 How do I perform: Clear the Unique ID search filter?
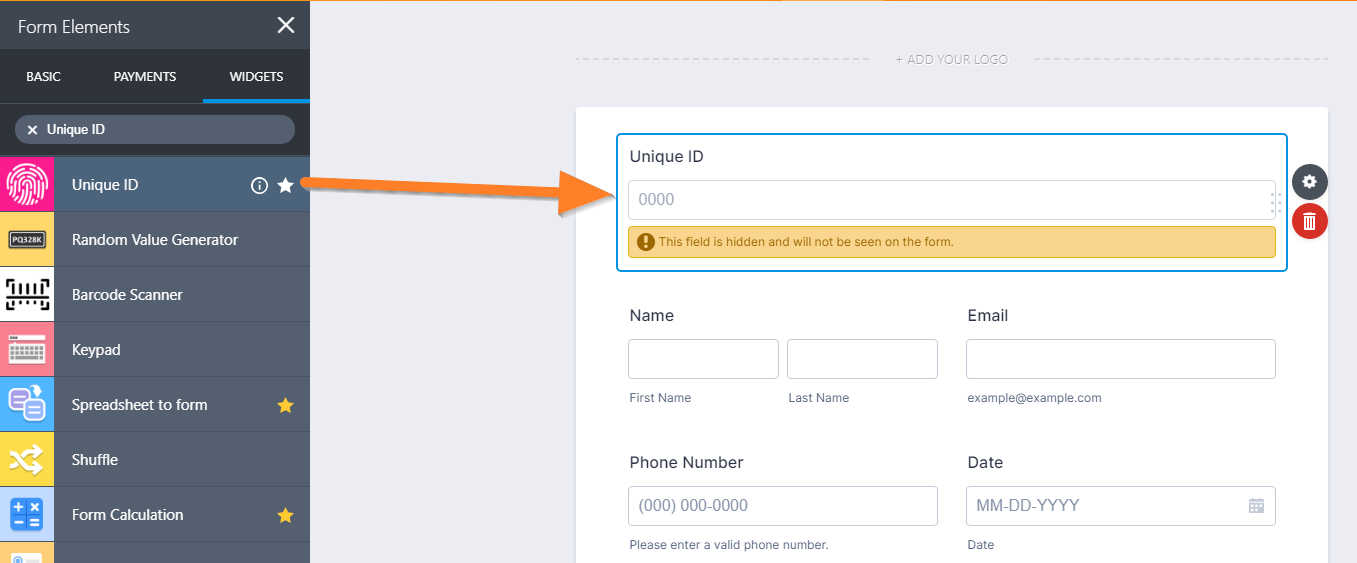pos(32,130)
